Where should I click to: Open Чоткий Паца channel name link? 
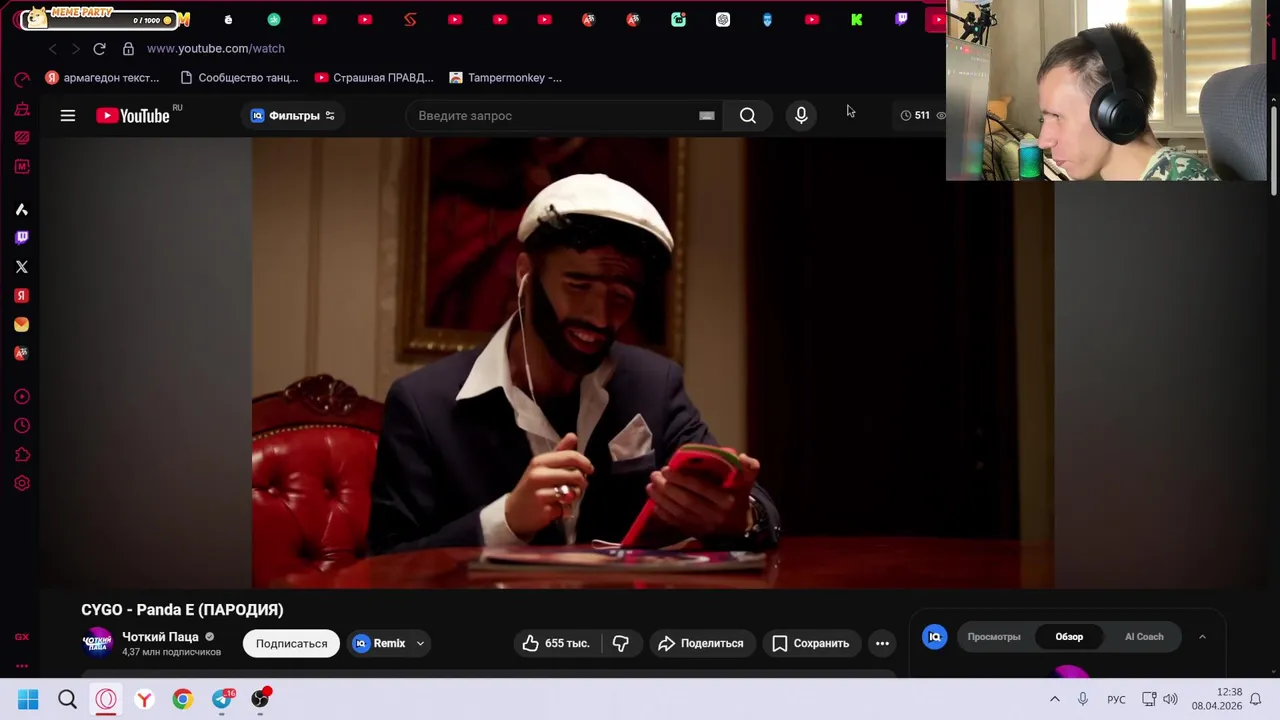pyautogui.click(x=160, y=637)
